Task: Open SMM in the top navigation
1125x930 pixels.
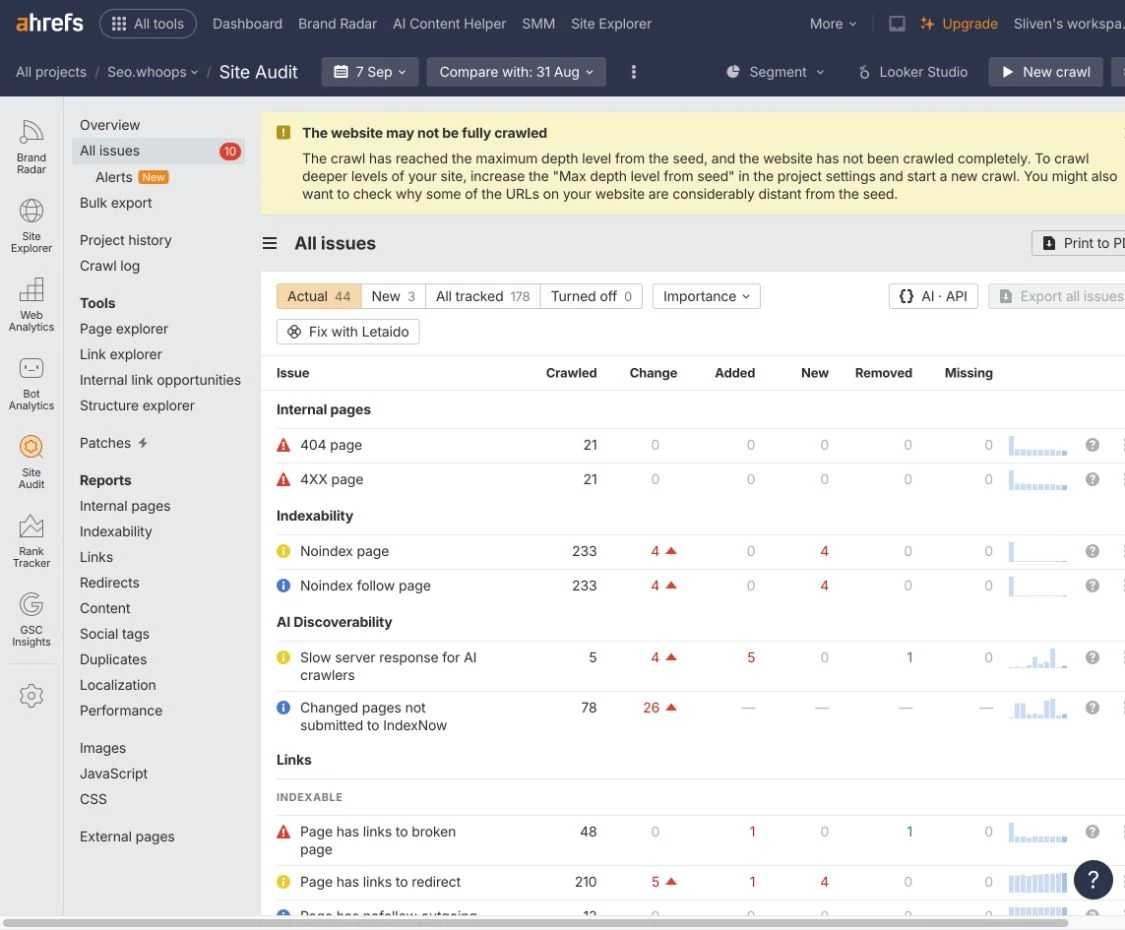Action: 538,24
